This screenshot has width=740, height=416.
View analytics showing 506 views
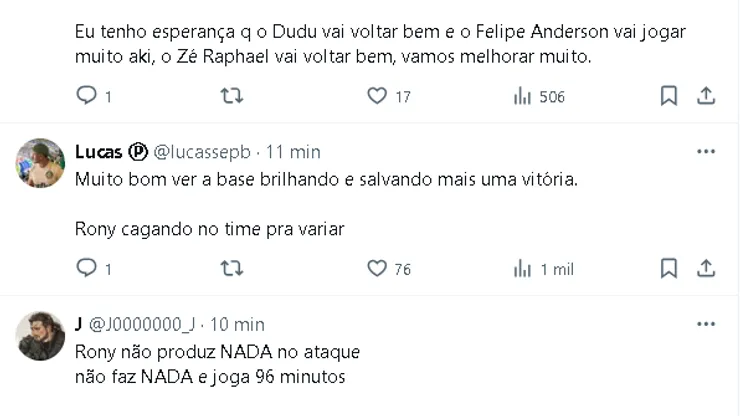[x=522, y=96]
